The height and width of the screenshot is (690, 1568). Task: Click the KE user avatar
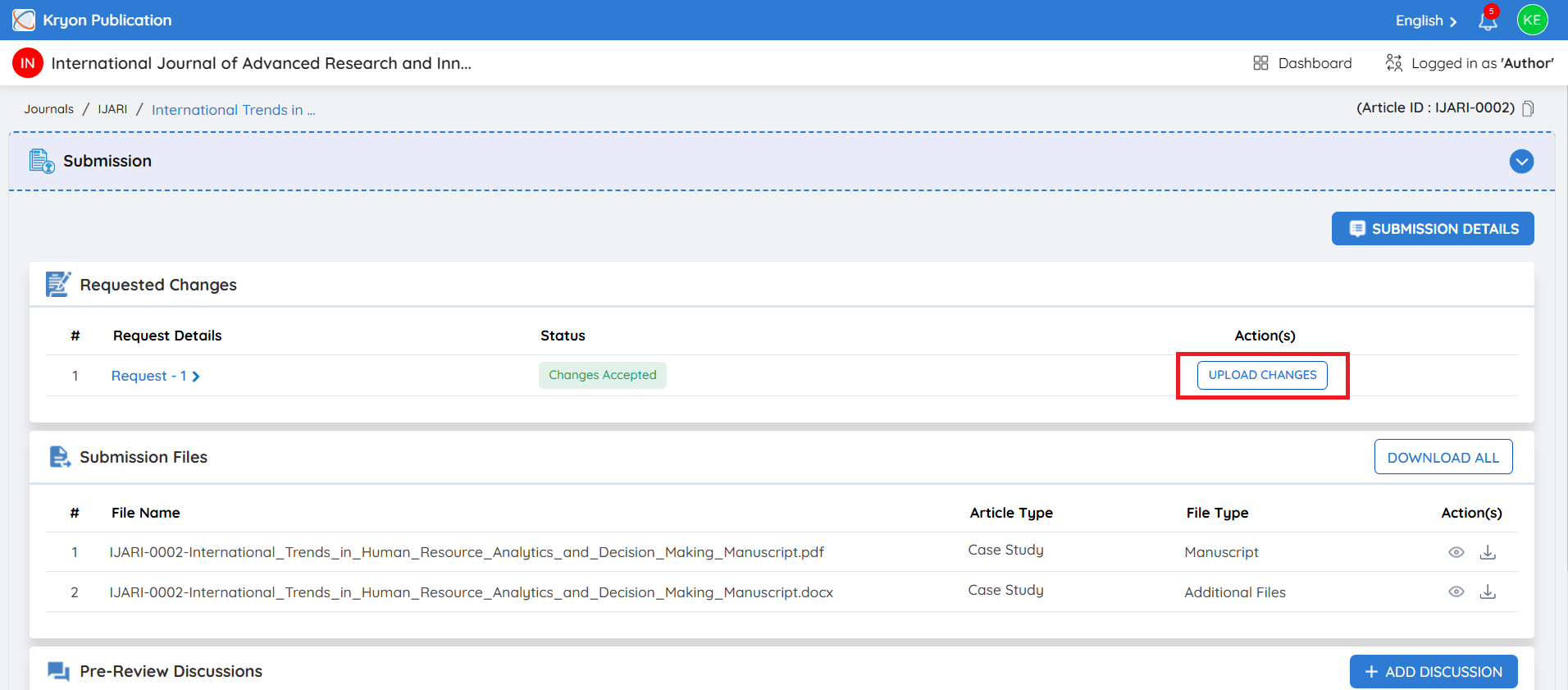pos(1532,20)
